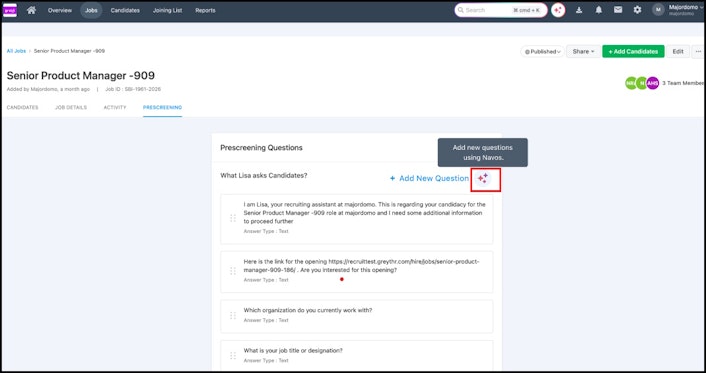Add questions using the Navos sparkle icon
Screen dimensions: 706x373
pos(483,179)
